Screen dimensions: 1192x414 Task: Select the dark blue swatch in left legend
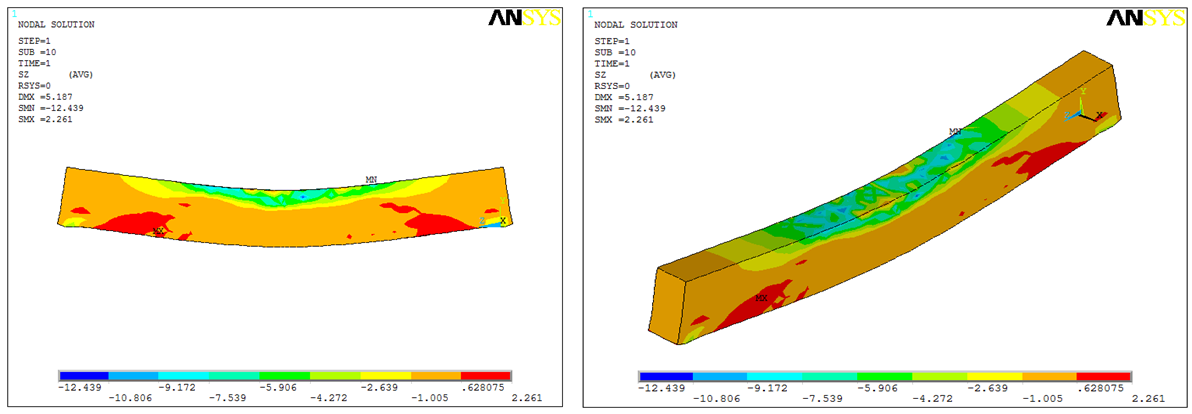[x=84, y=375]
